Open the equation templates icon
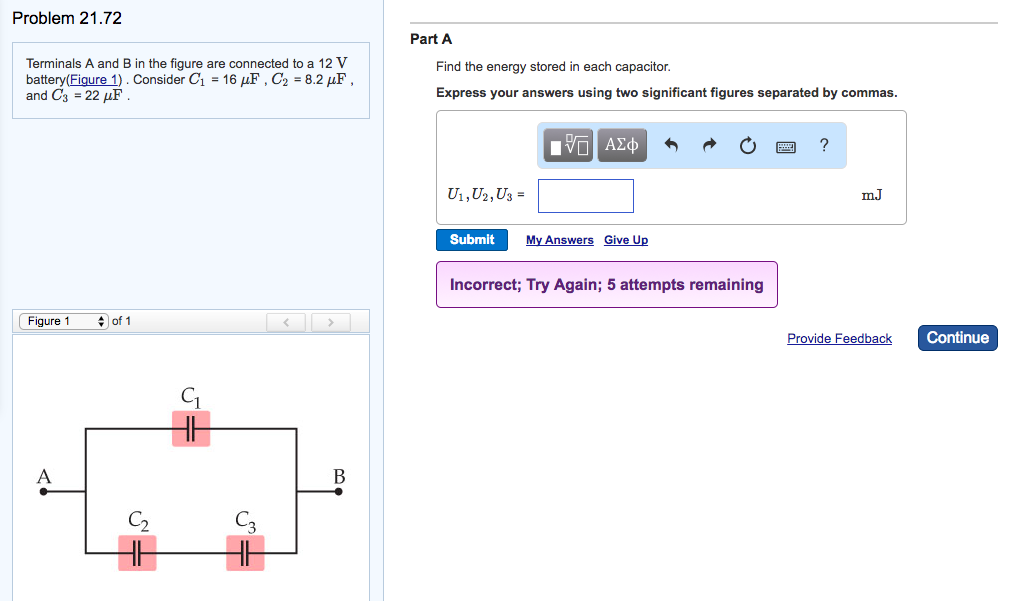1011x601 pixels. 566,144
